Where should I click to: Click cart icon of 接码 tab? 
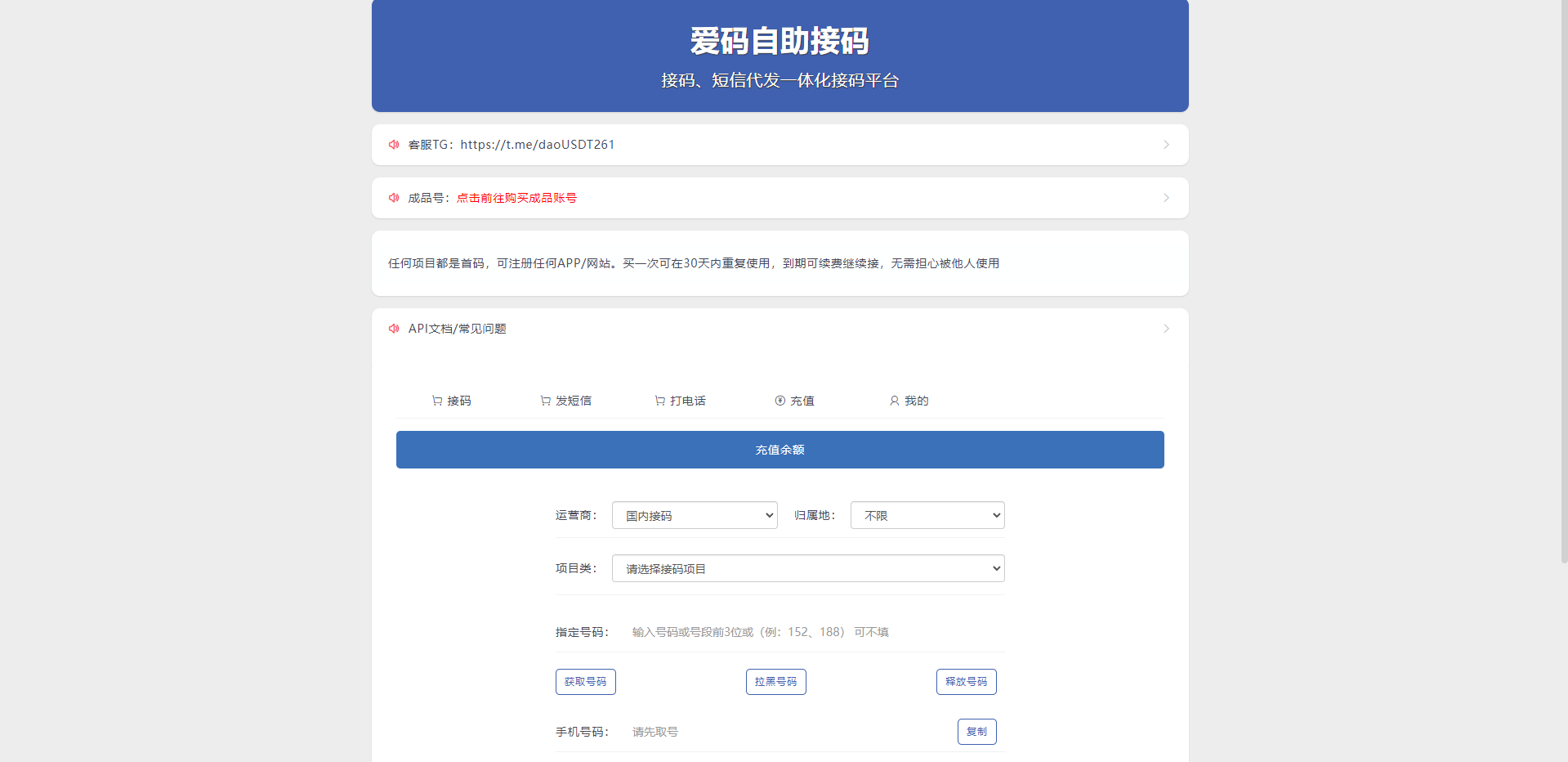pos(437,401)
